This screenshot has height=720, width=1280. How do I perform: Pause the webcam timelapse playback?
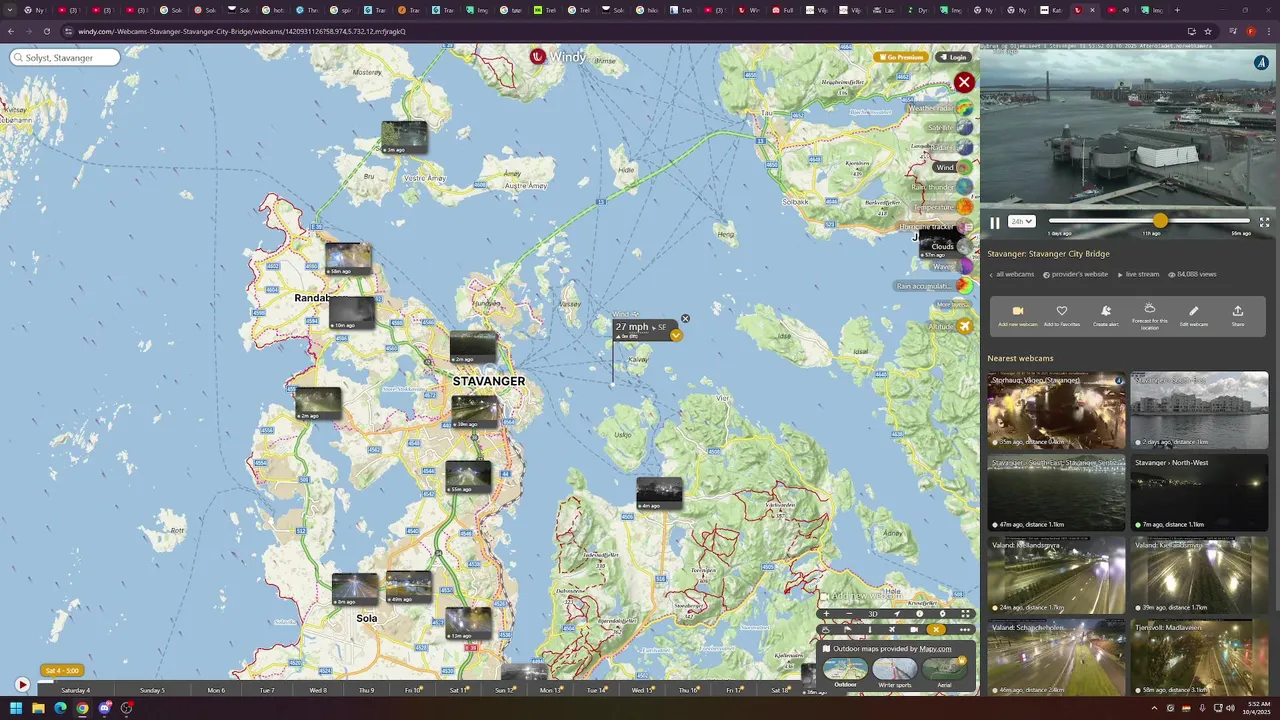point(995,222)
